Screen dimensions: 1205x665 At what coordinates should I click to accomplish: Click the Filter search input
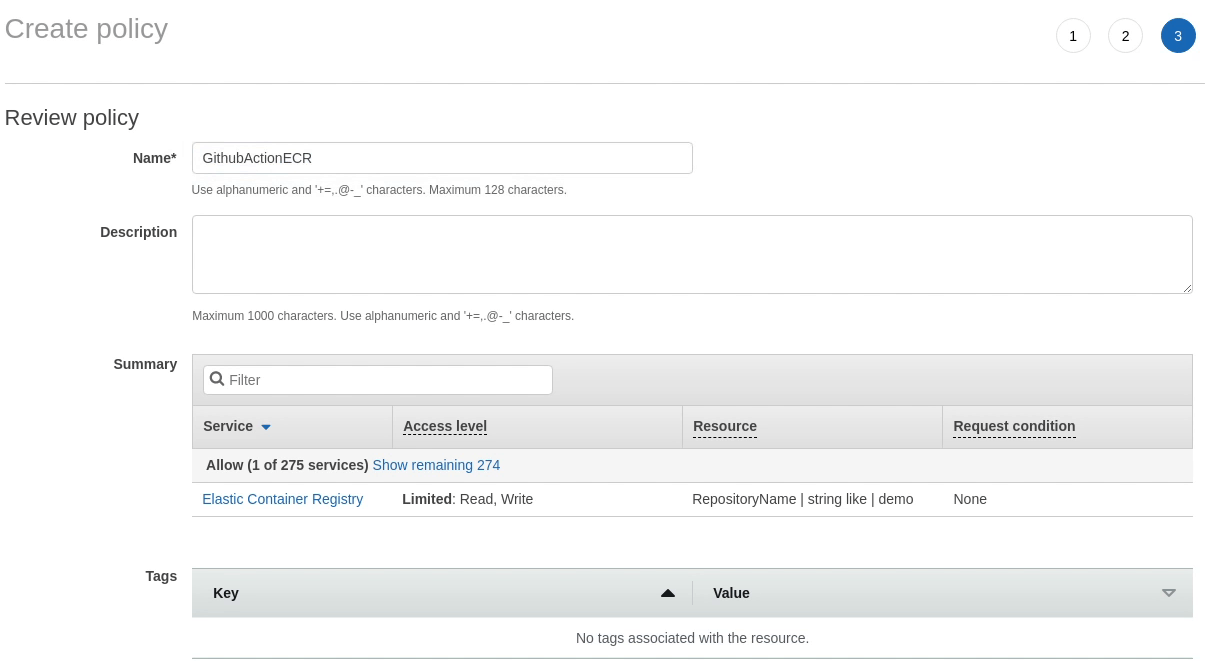(x=390, y=380)
